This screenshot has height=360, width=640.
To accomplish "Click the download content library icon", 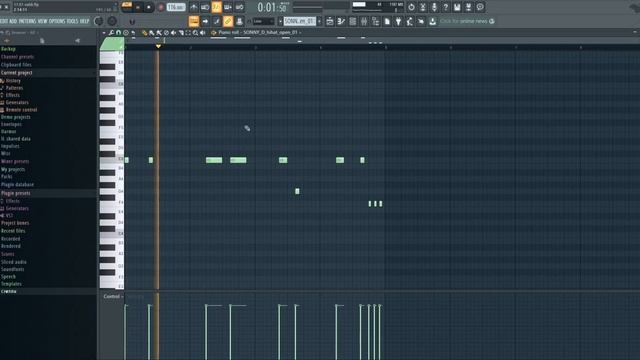I will [433, 21].
